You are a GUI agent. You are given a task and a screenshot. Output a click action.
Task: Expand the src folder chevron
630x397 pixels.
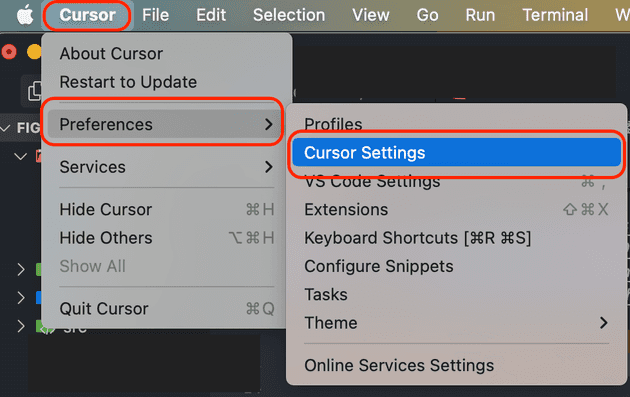[x=21, y=326]
